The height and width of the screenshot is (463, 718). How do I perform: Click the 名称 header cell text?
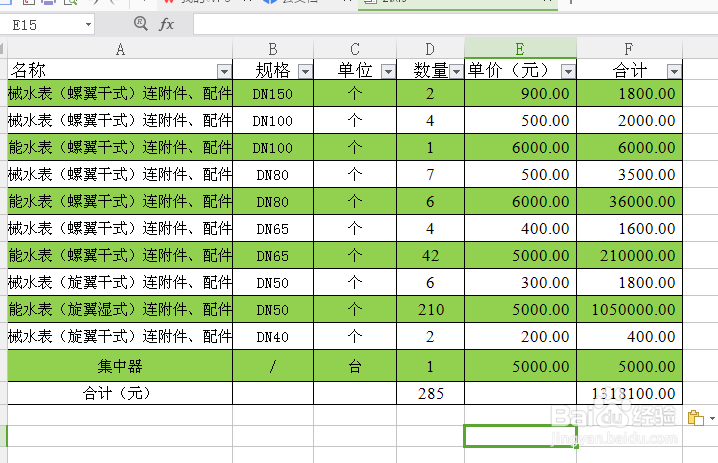tap(28, 71)
